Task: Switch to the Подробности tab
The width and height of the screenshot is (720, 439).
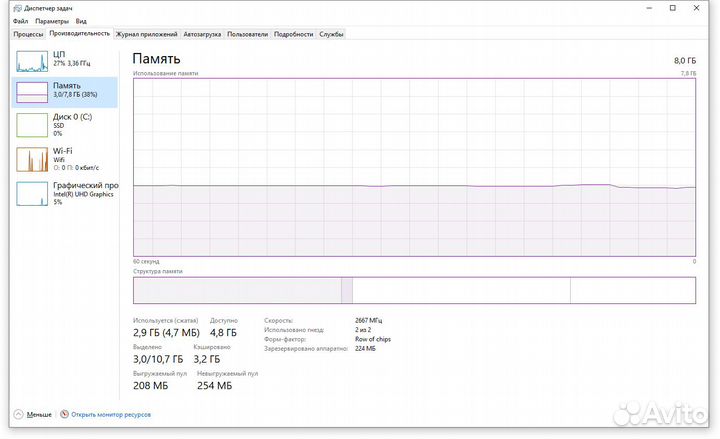Action: click(293, 34)
